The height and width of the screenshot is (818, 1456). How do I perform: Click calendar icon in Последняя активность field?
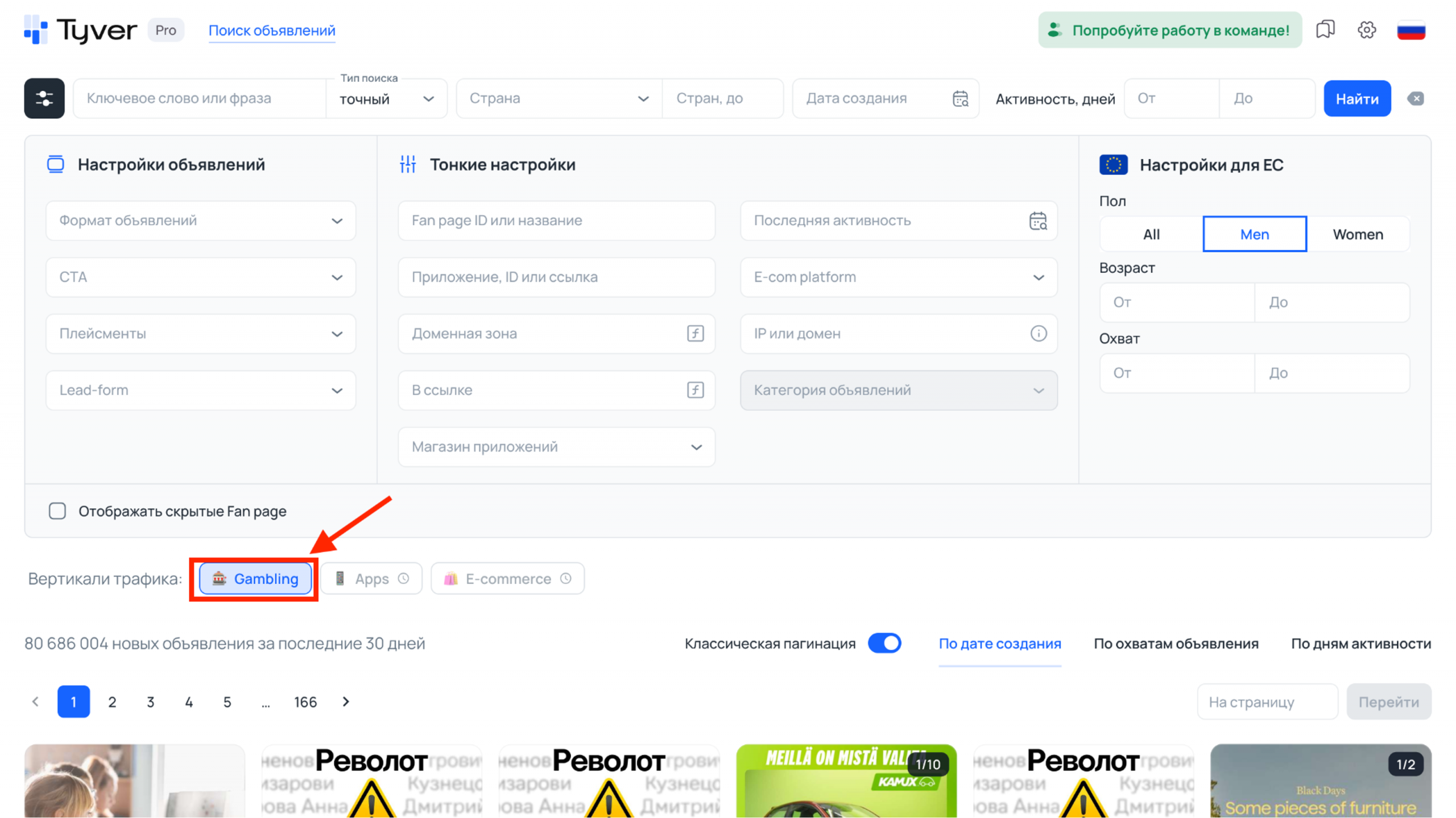click(x=1038, y=221)
